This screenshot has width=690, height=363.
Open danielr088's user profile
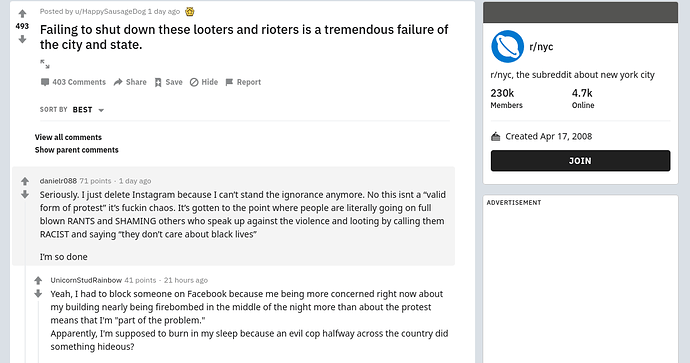(58, 181)
